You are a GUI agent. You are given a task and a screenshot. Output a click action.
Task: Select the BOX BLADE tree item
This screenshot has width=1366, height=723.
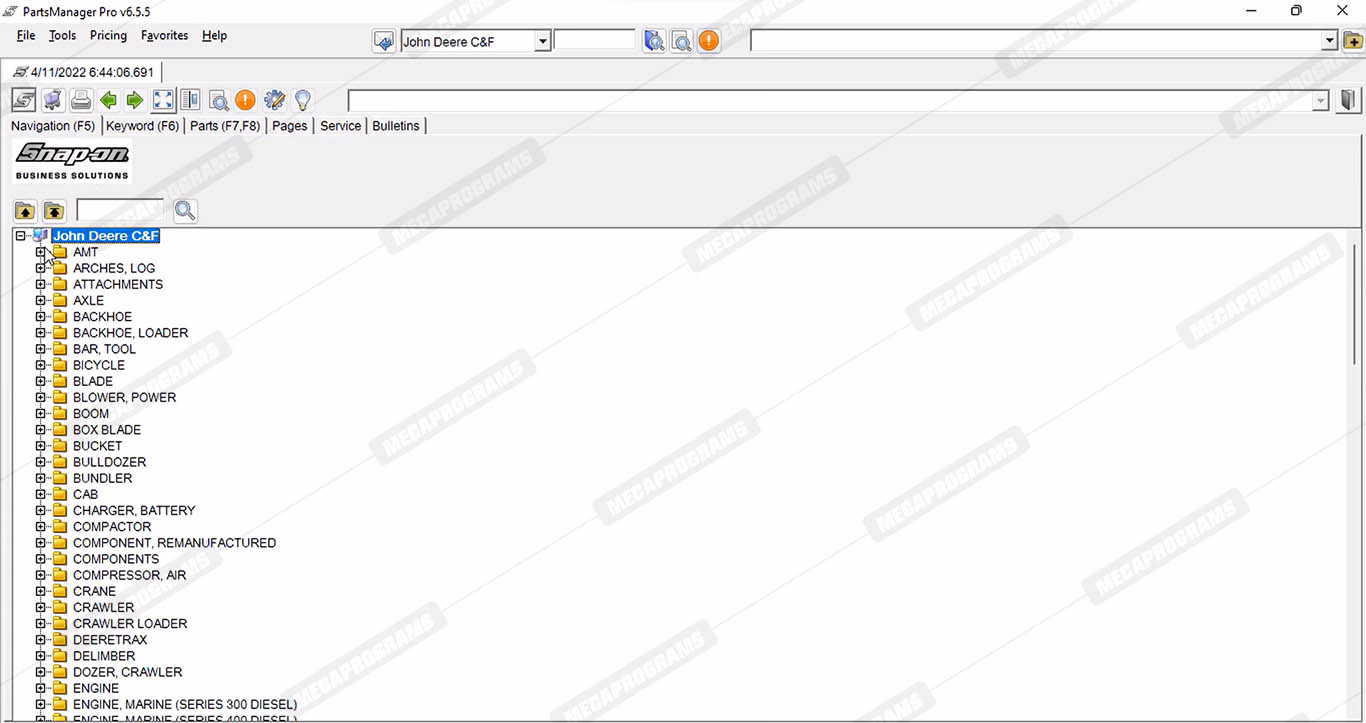click(107, 430)
